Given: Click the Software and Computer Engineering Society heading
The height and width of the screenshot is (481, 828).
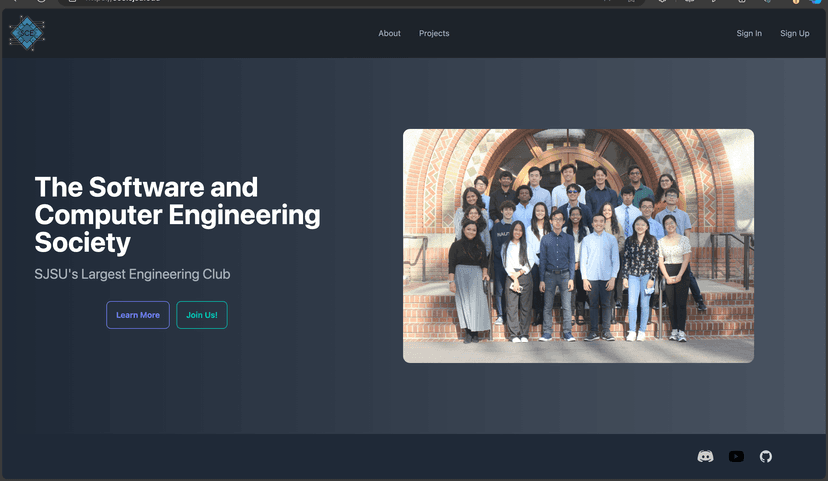Looking at the screenshot, I should click(x=177, y=214).
